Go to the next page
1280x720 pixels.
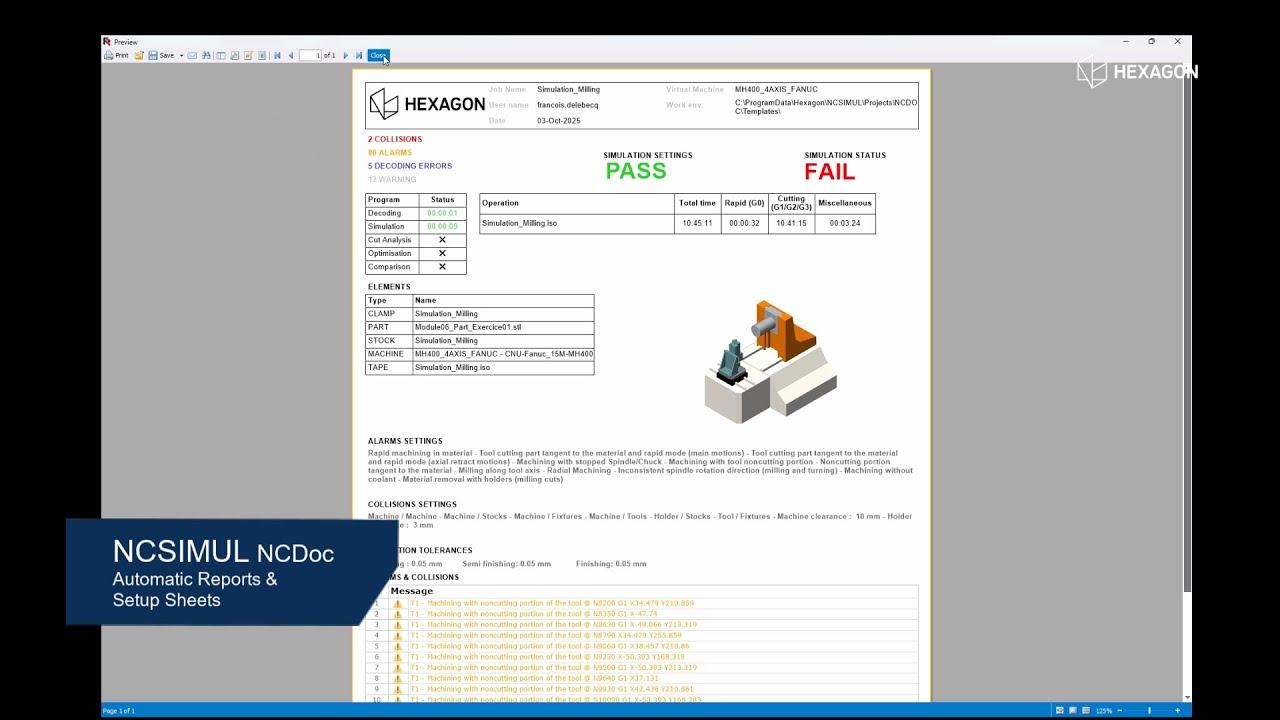346,55
